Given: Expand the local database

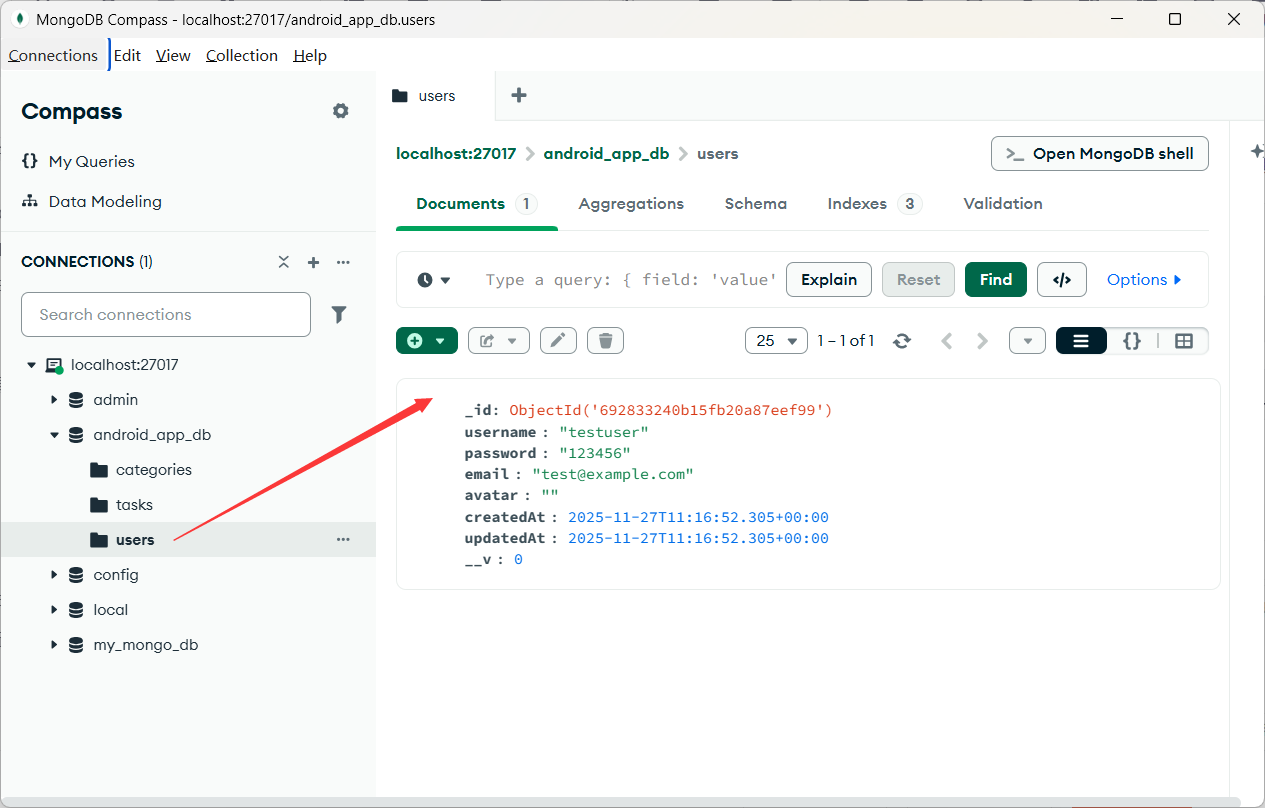Looking at the screenshot, I should (x=54, y=610).
